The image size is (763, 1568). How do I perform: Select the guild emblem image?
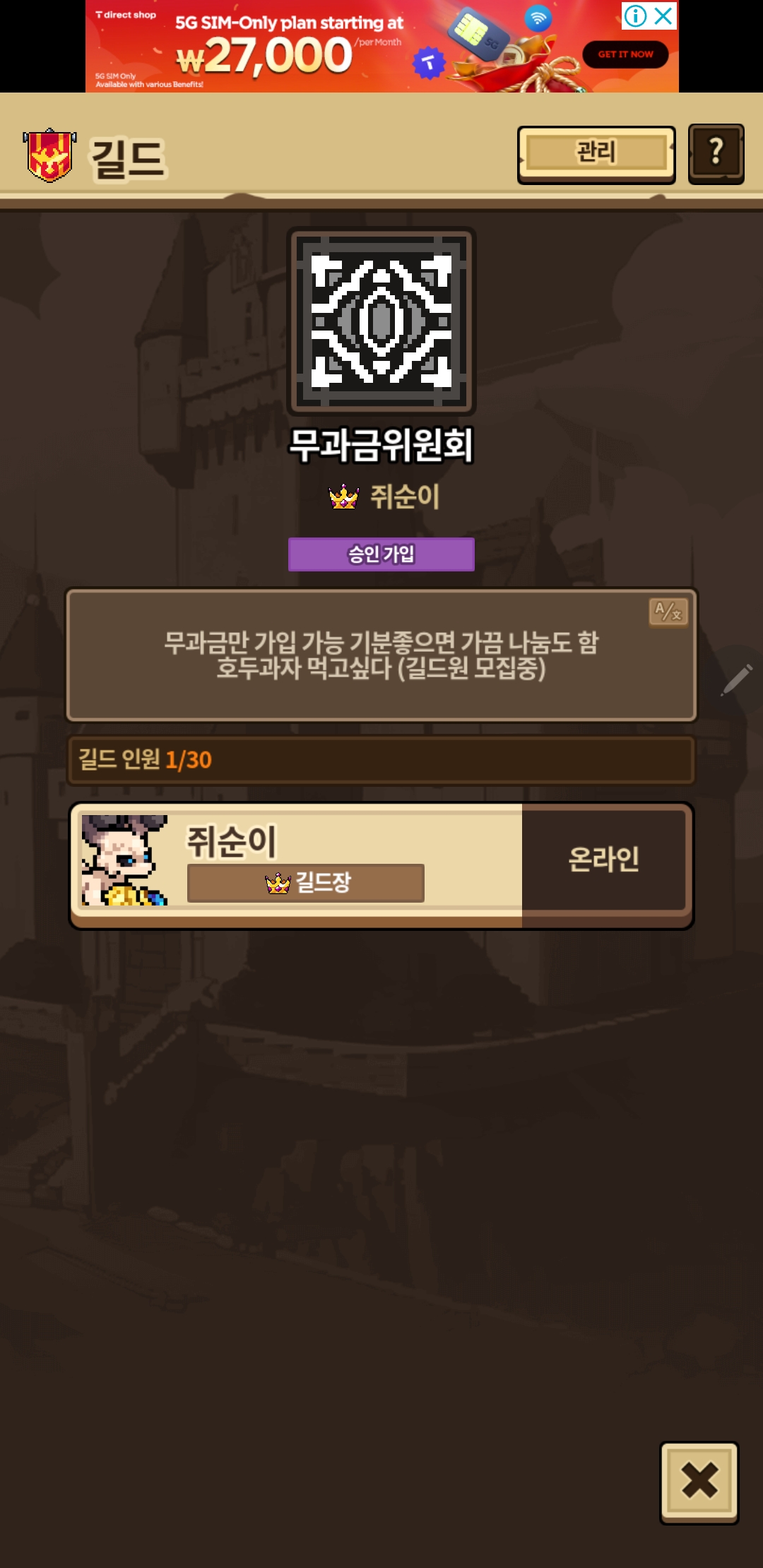381,321
